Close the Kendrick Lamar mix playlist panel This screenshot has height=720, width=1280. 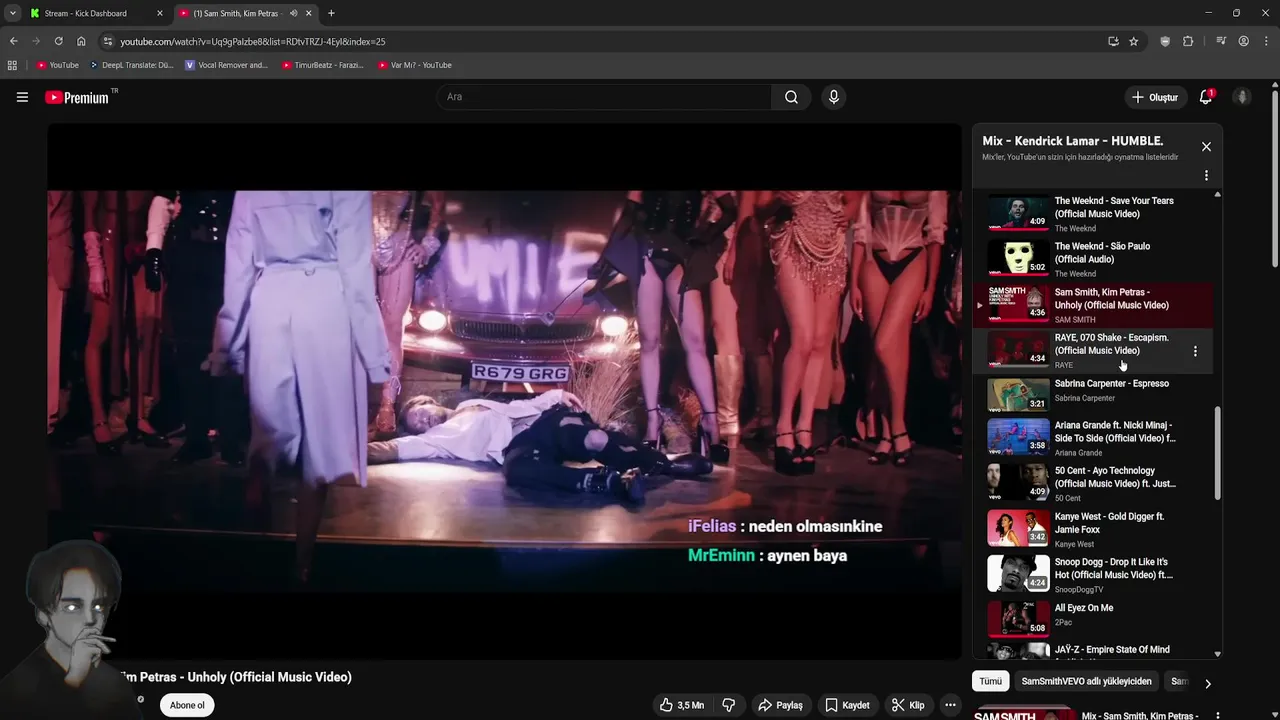click(x=1206, y=147)
